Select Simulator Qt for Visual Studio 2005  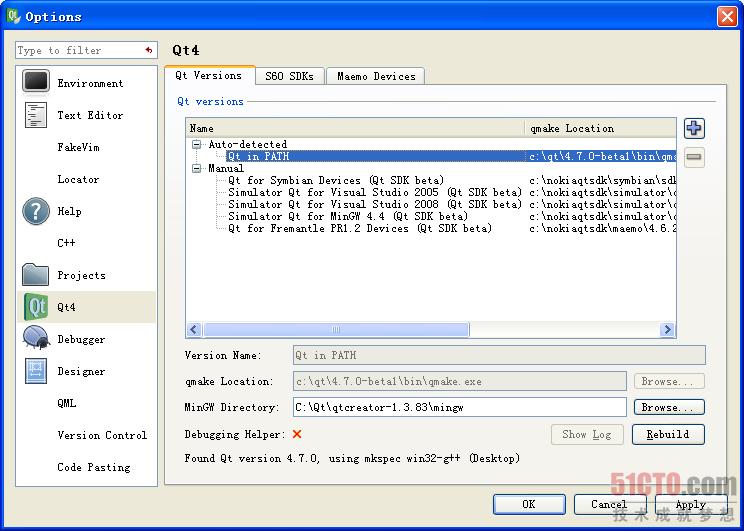[x=375, y=192]
